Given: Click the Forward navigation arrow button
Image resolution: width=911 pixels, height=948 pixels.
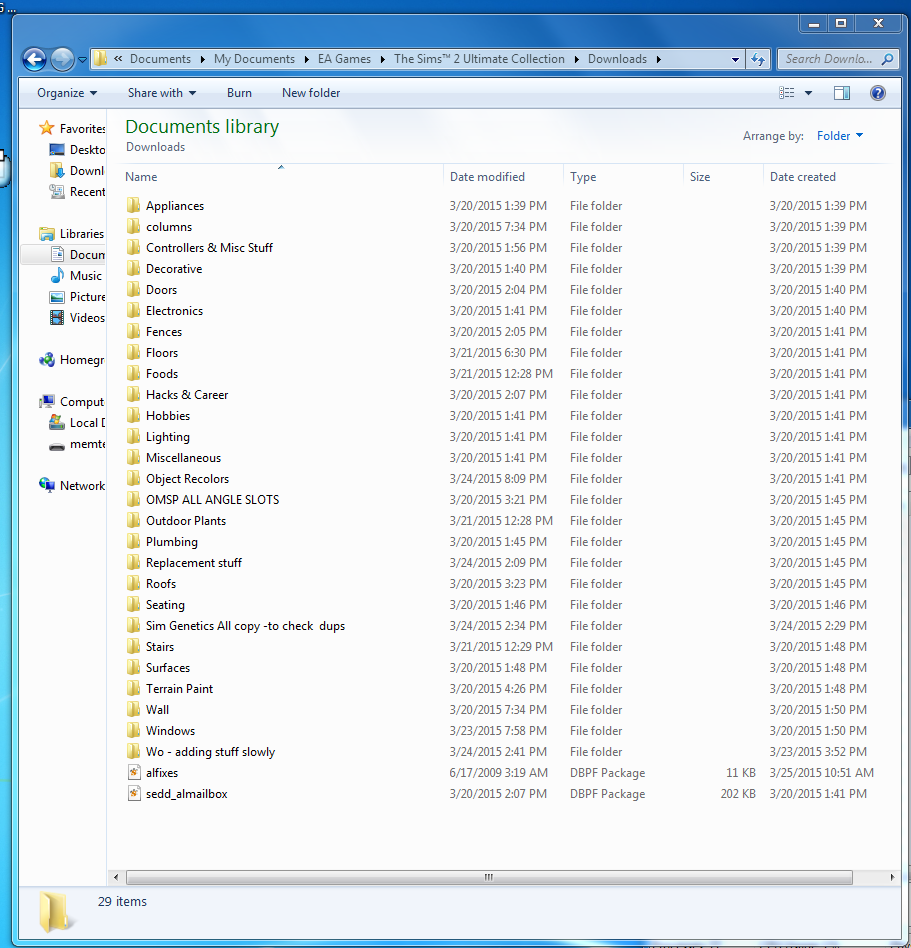Looking at the screenshot, I should pyautogui.click(x=62, y=59).
